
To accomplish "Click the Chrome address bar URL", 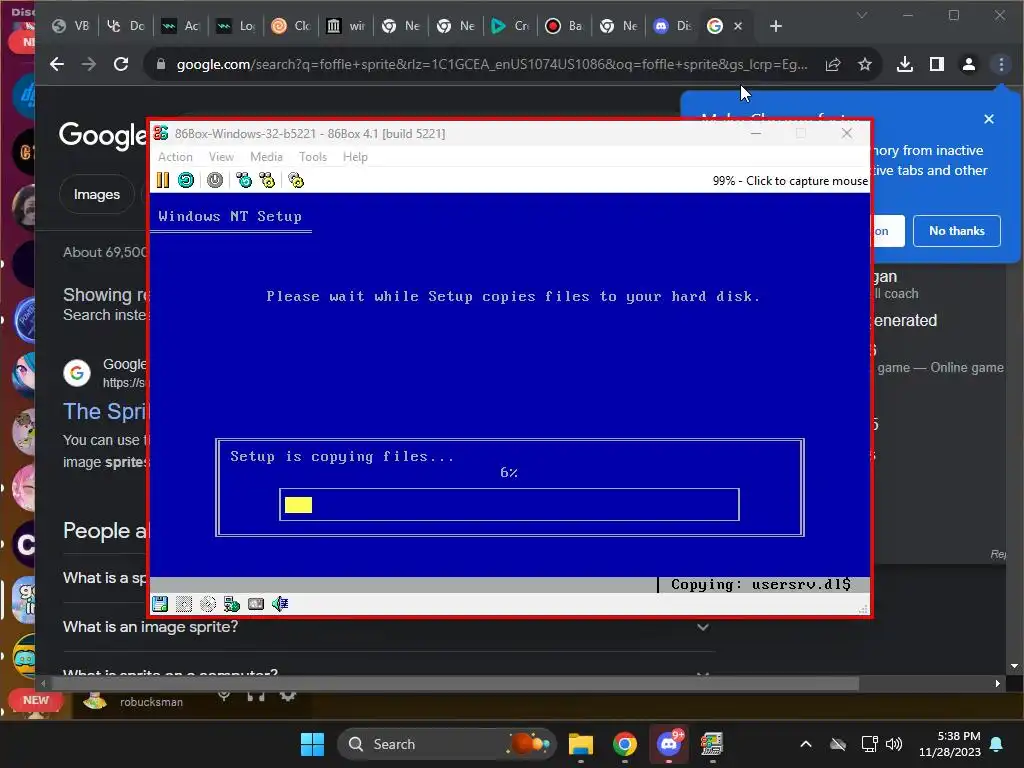I will (492, 64).
